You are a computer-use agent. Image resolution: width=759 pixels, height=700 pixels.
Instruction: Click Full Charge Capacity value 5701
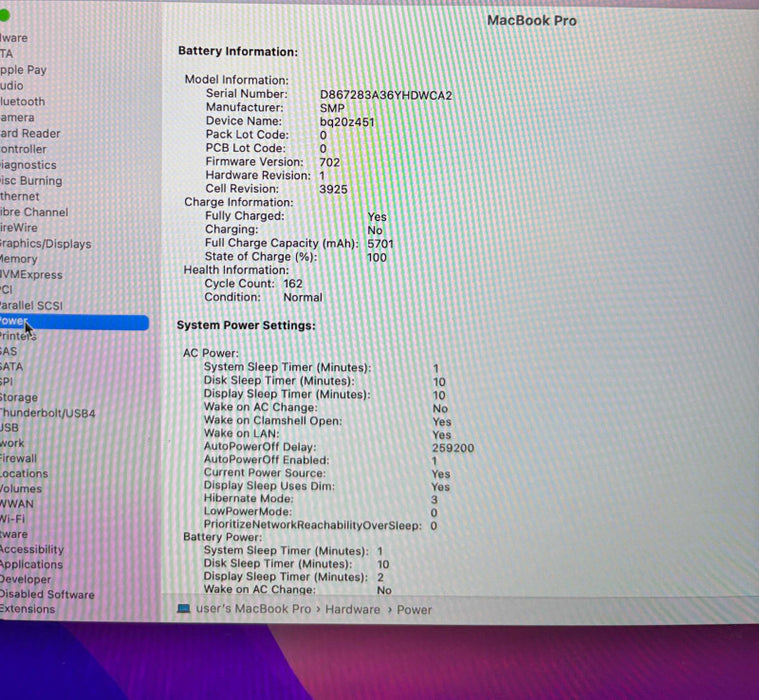(380, 243)
